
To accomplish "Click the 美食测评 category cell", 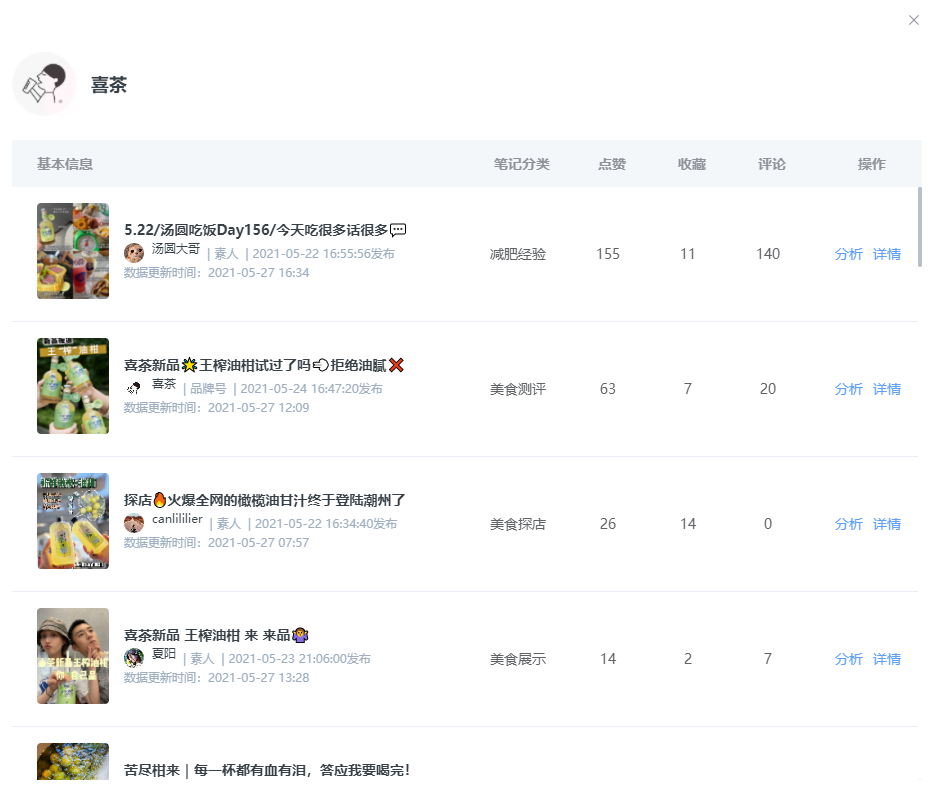I will (518, 390).
